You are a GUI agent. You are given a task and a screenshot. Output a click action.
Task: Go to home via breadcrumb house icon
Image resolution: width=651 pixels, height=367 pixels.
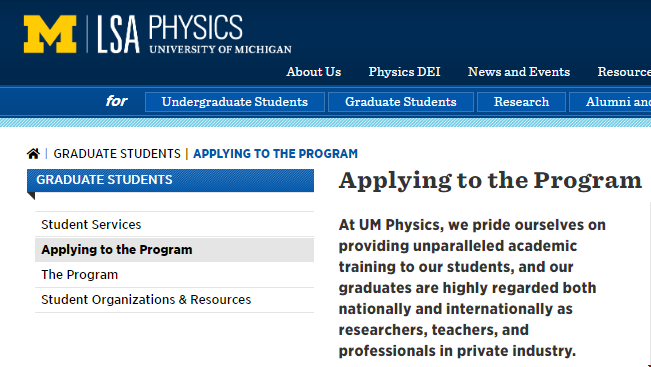tap(33, 154)
